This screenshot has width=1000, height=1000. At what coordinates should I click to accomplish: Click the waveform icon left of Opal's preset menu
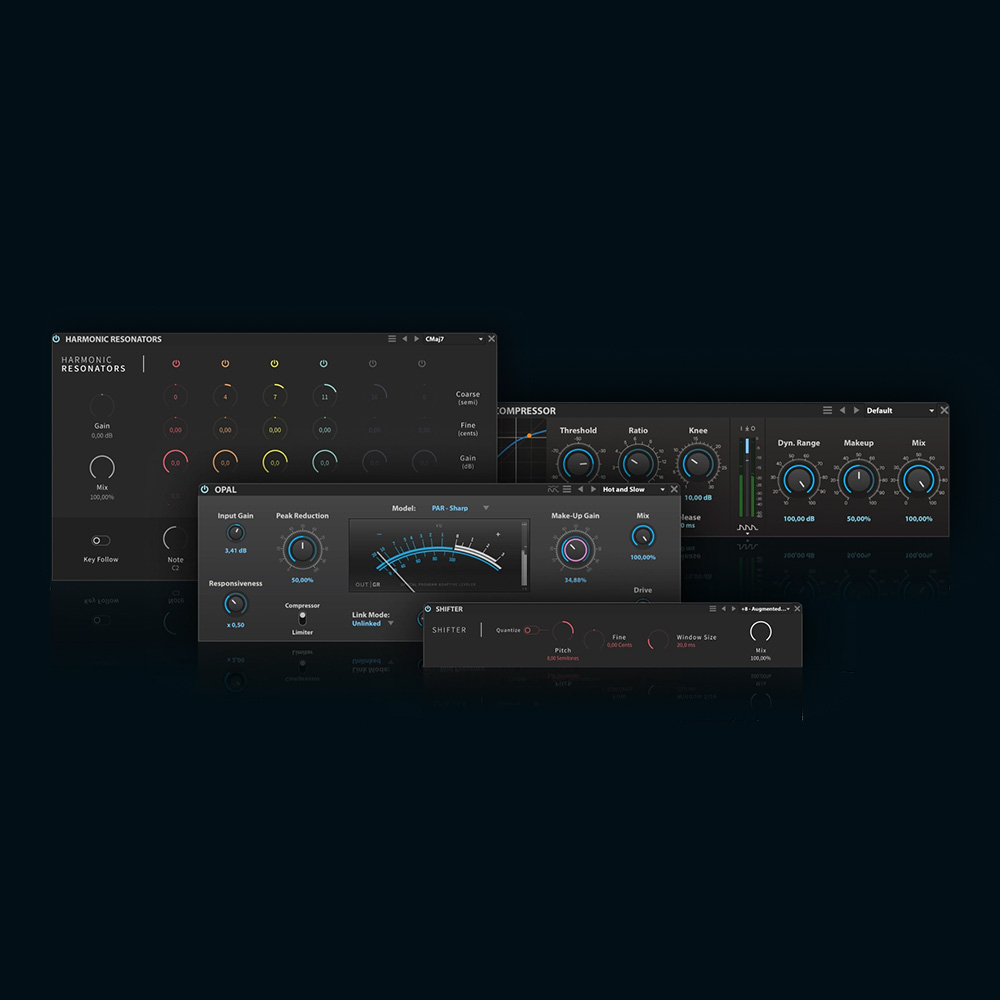(555, 489)
